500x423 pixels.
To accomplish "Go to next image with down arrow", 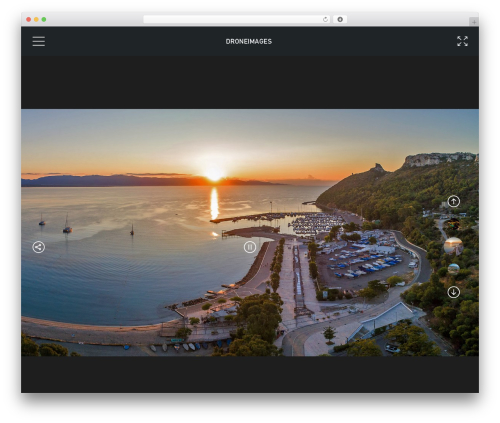I will coord(453,292).
